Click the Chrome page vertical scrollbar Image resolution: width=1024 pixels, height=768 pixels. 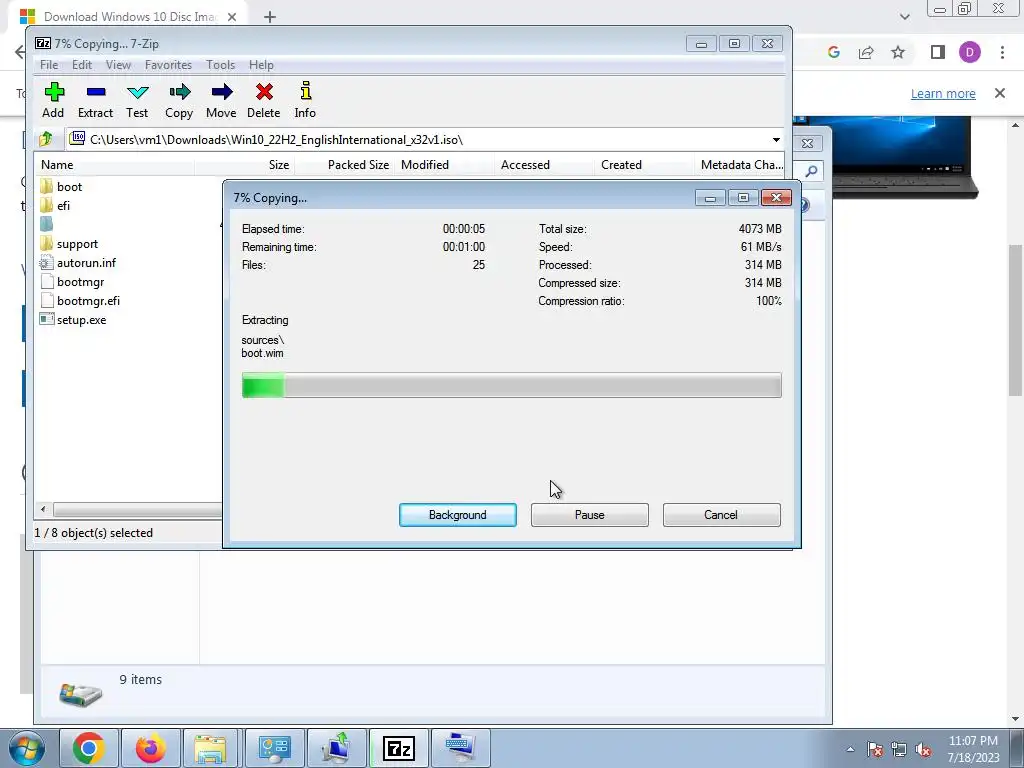1016,320
